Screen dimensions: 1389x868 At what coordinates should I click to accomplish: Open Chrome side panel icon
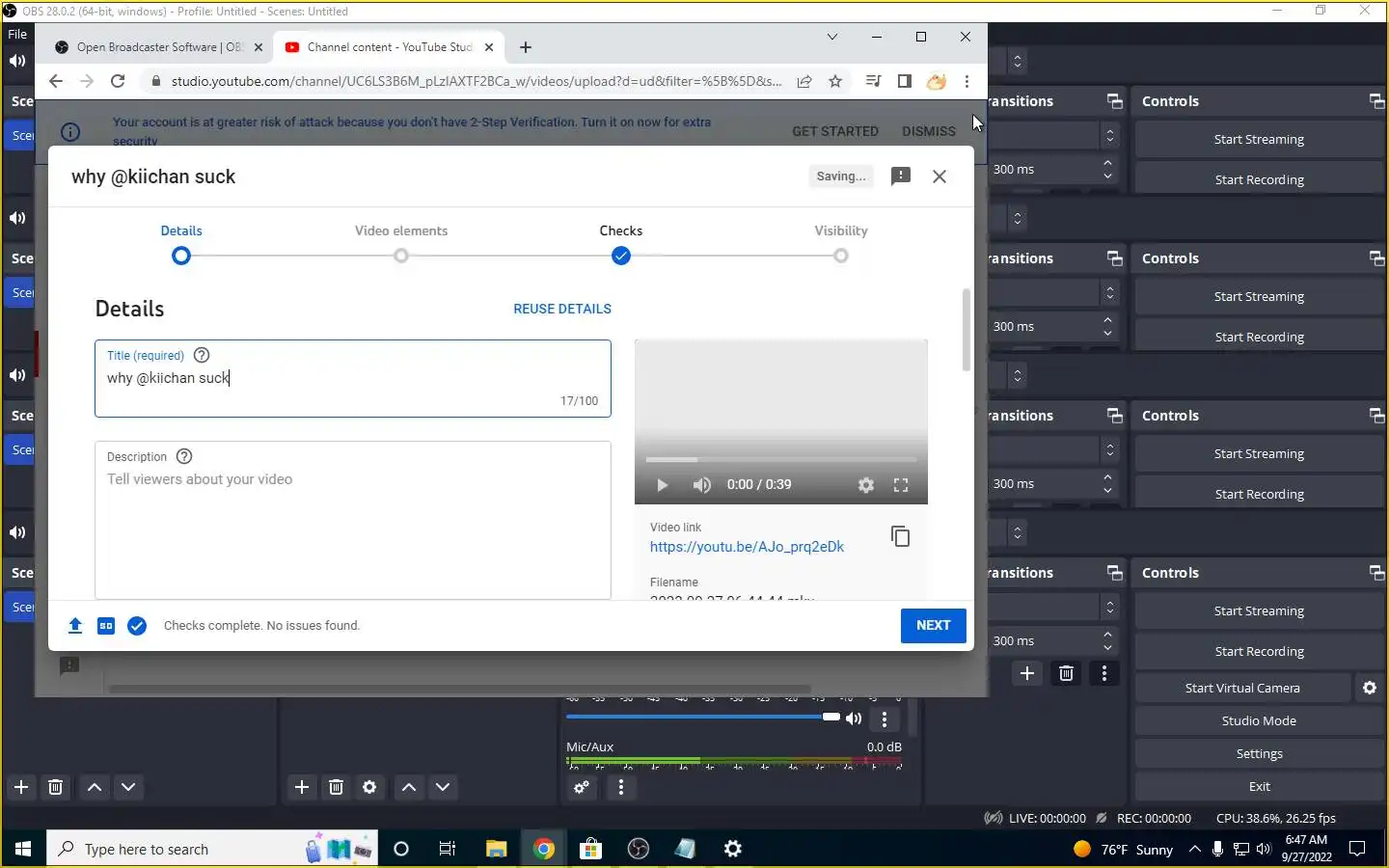[x=904, y=81]
